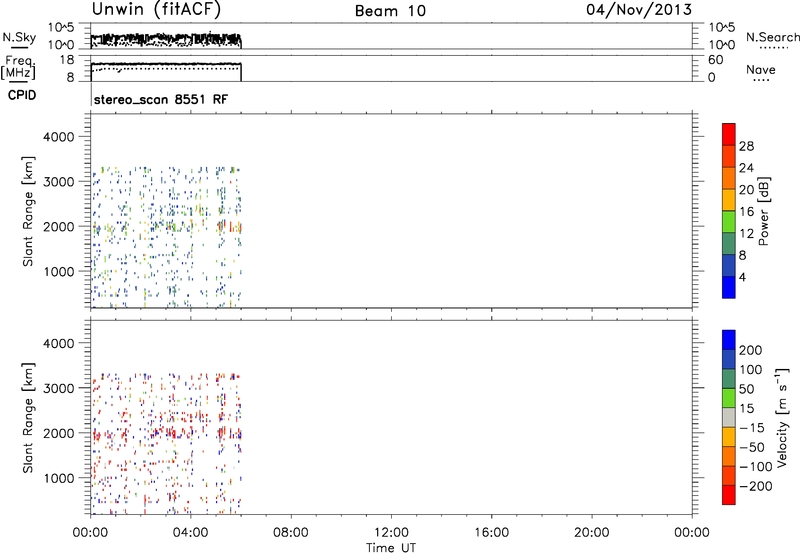This screenshot has height=554, width=800.
Task: Pick the orange velocity segment between -50 and -100
Action: [x=729, y=456]
